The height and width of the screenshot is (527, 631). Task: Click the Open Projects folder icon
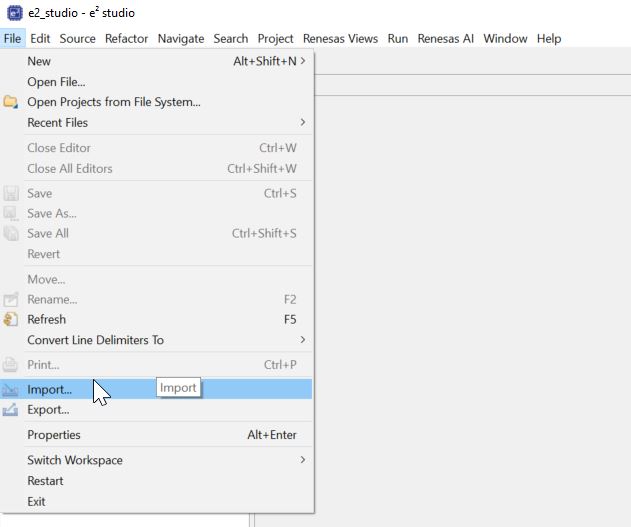[10, 102]
